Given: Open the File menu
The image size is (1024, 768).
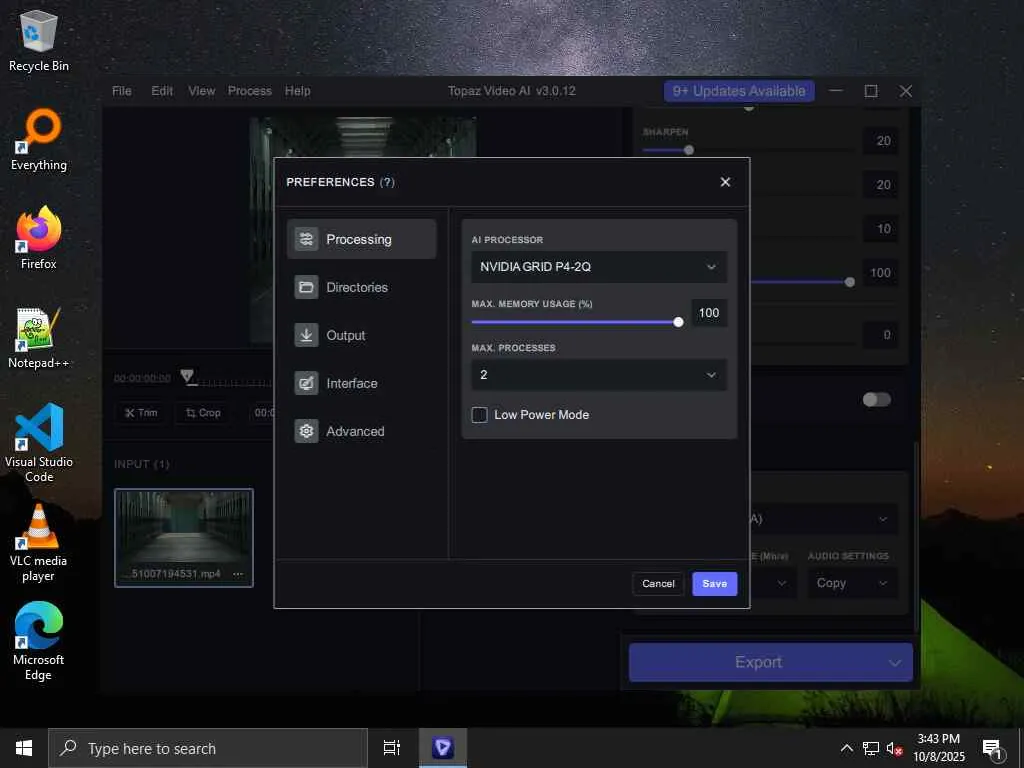Looking at the screenshot, I should click(121, 91).
